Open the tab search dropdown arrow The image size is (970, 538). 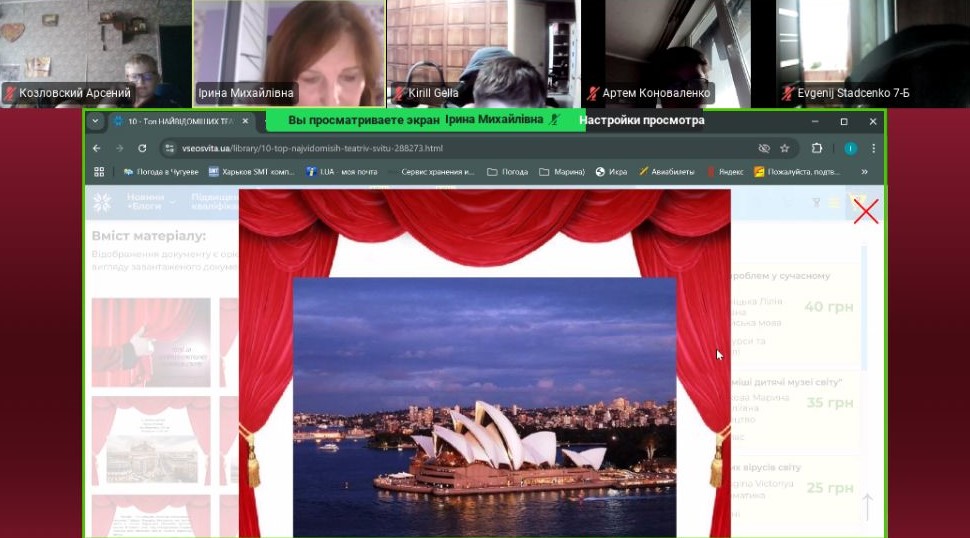pos(95,121)
